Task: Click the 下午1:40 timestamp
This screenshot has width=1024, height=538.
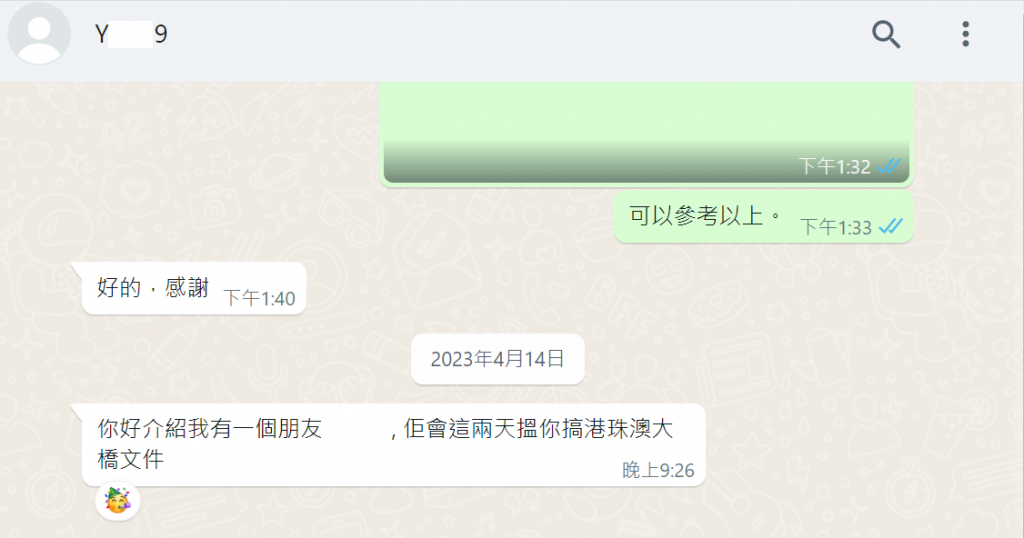Action: (259, 298)
